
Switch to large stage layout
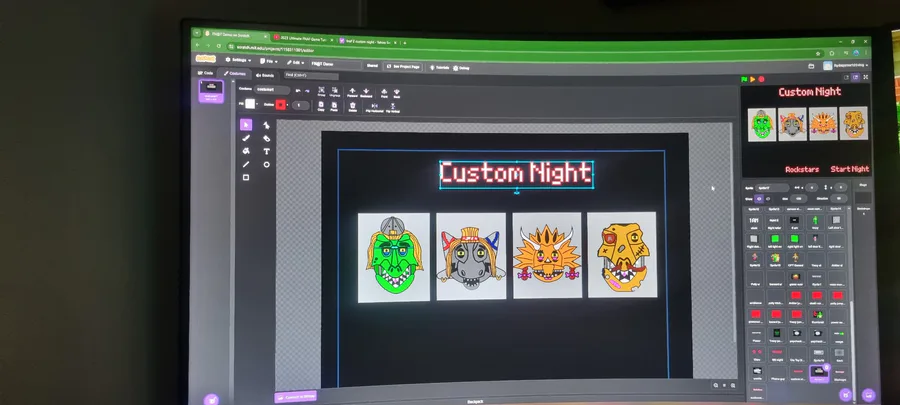pyautogui.click(x=855, y=77)
